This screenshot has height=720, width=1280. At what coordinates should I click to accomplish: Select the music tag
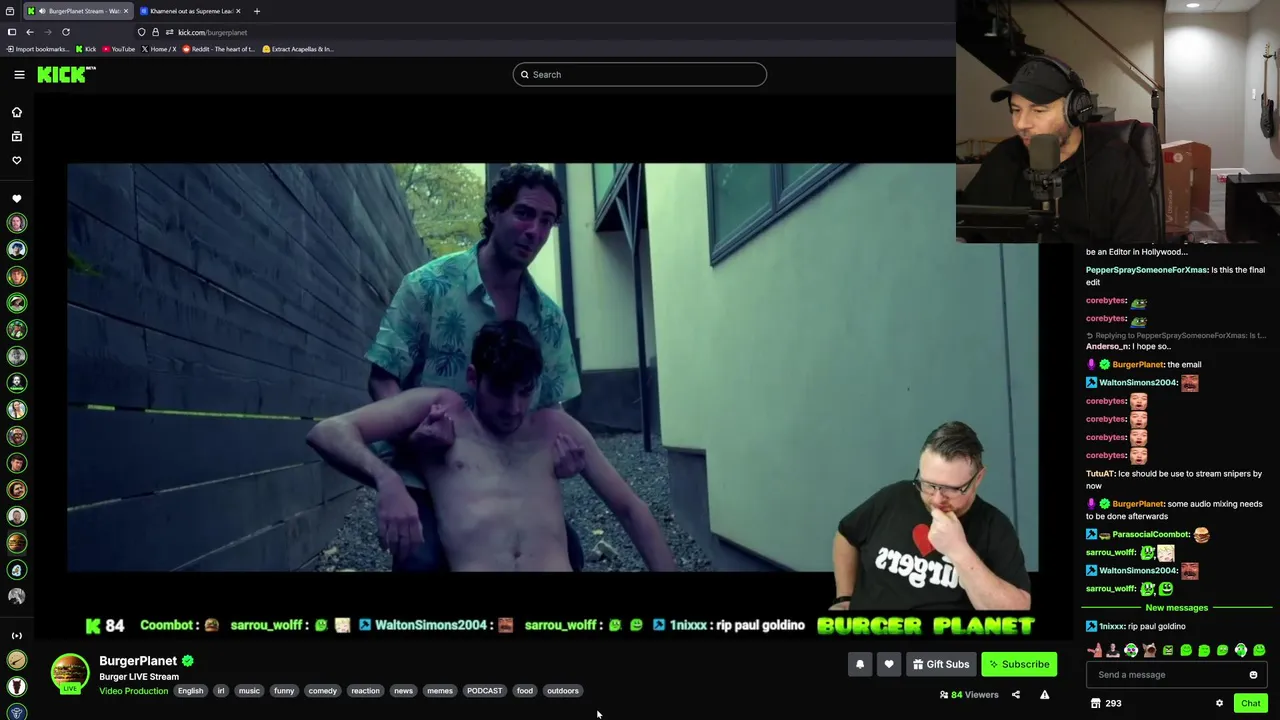pyautogui.click(x=249, y=691)
